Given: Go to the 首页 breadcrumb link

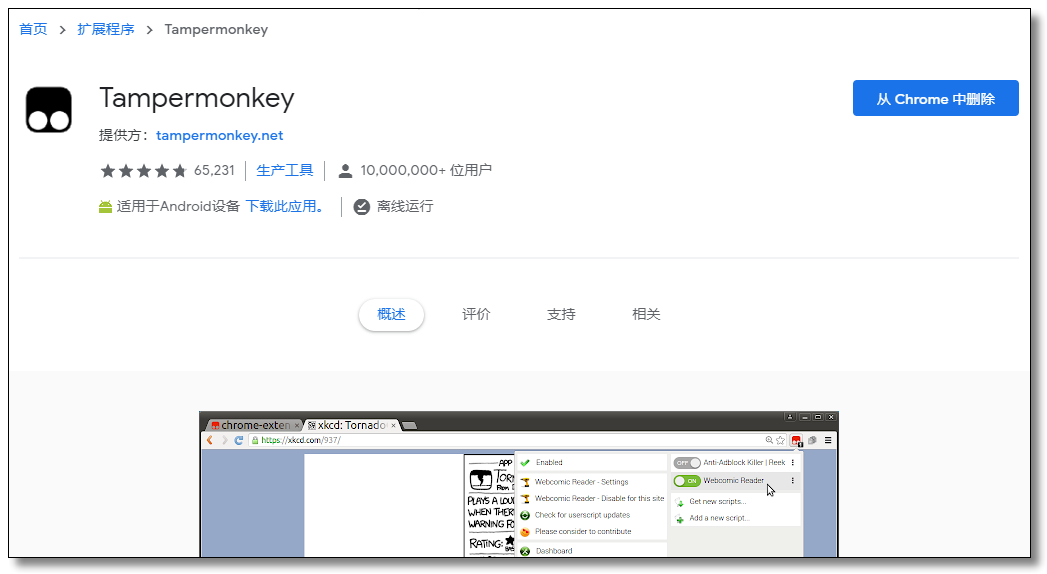Looking at the screenshot, I should tap(33, 29).
